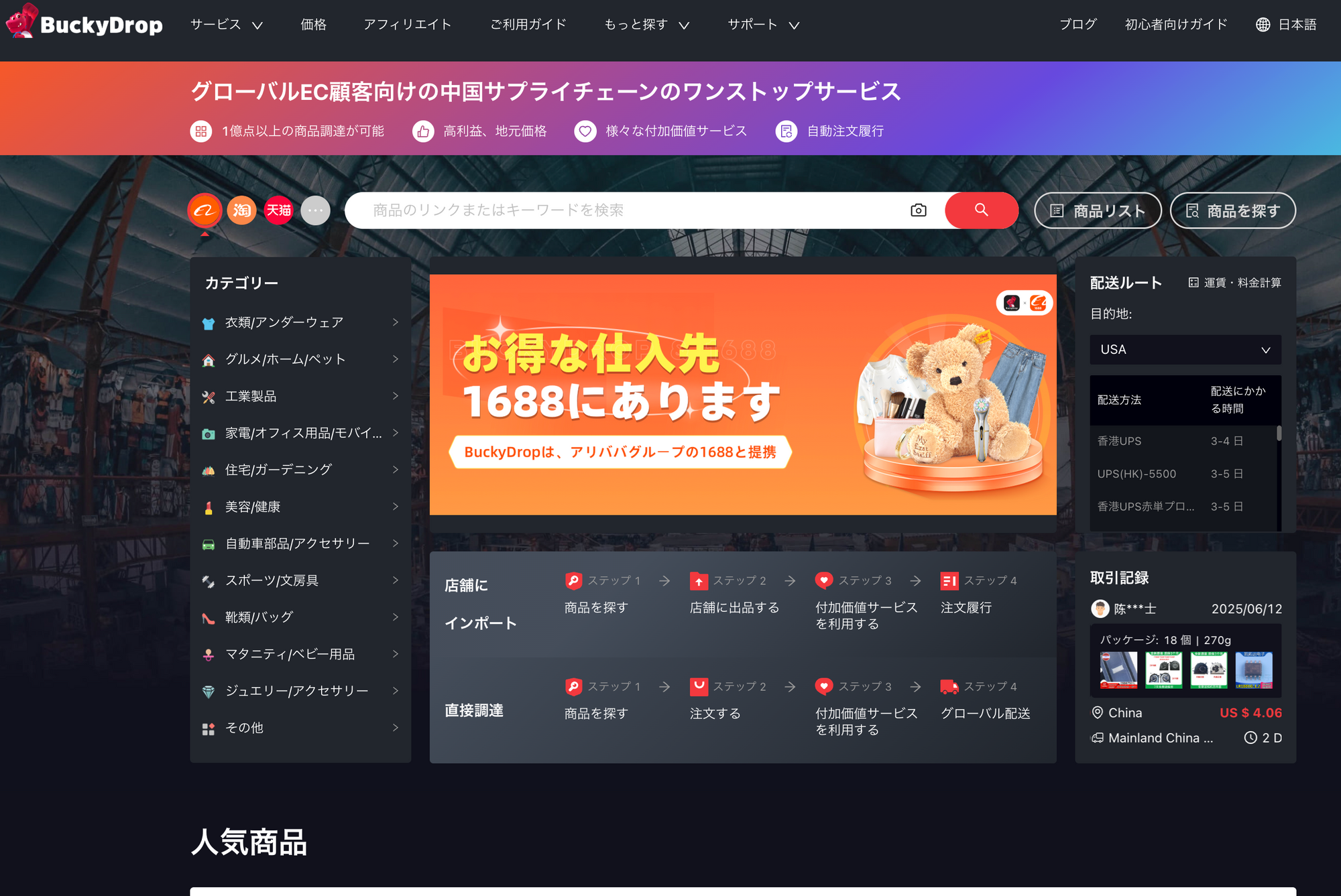Open the ブログ menu item
This screenshot has height=896, width=1341.
pos(1078,25)
